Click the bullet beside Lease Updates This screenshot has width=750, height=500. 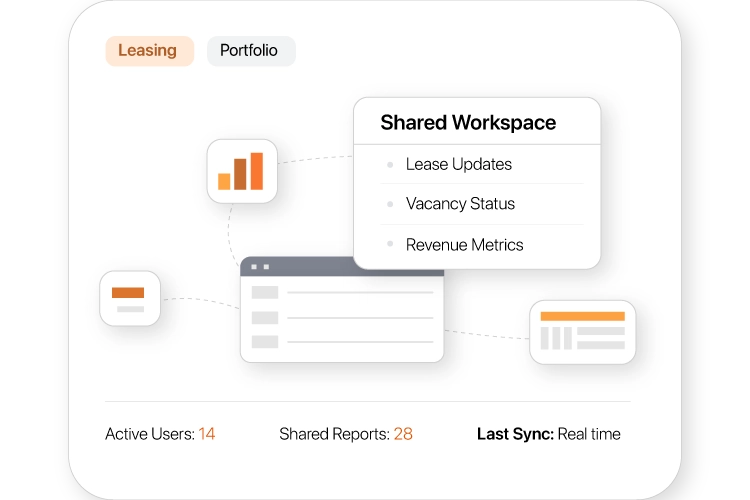click(x=389, y=165)
